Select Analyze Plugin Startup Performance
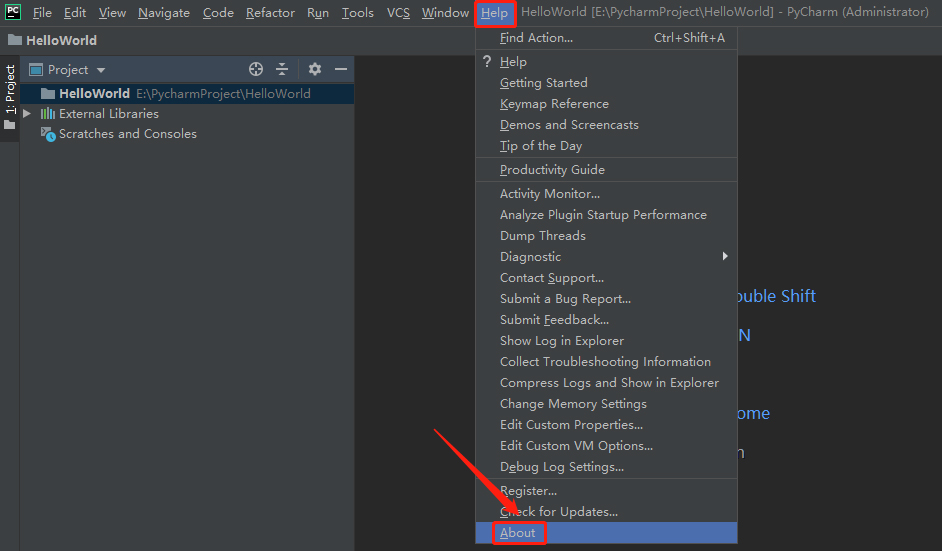Screen dimensions: 942x551 point(606,215)
